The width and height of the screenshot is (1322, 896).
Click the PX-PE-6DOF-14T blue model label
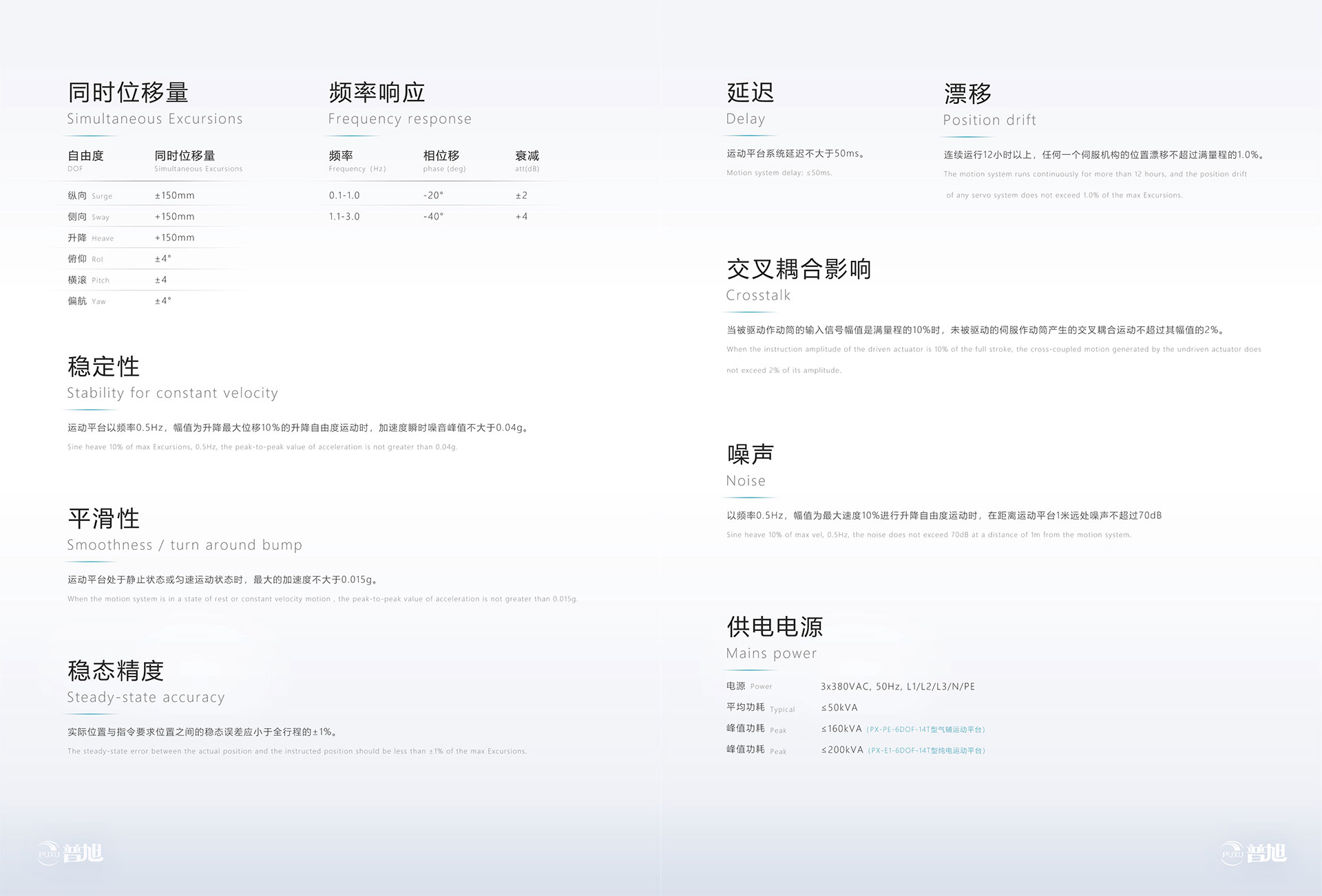point(925,729)
